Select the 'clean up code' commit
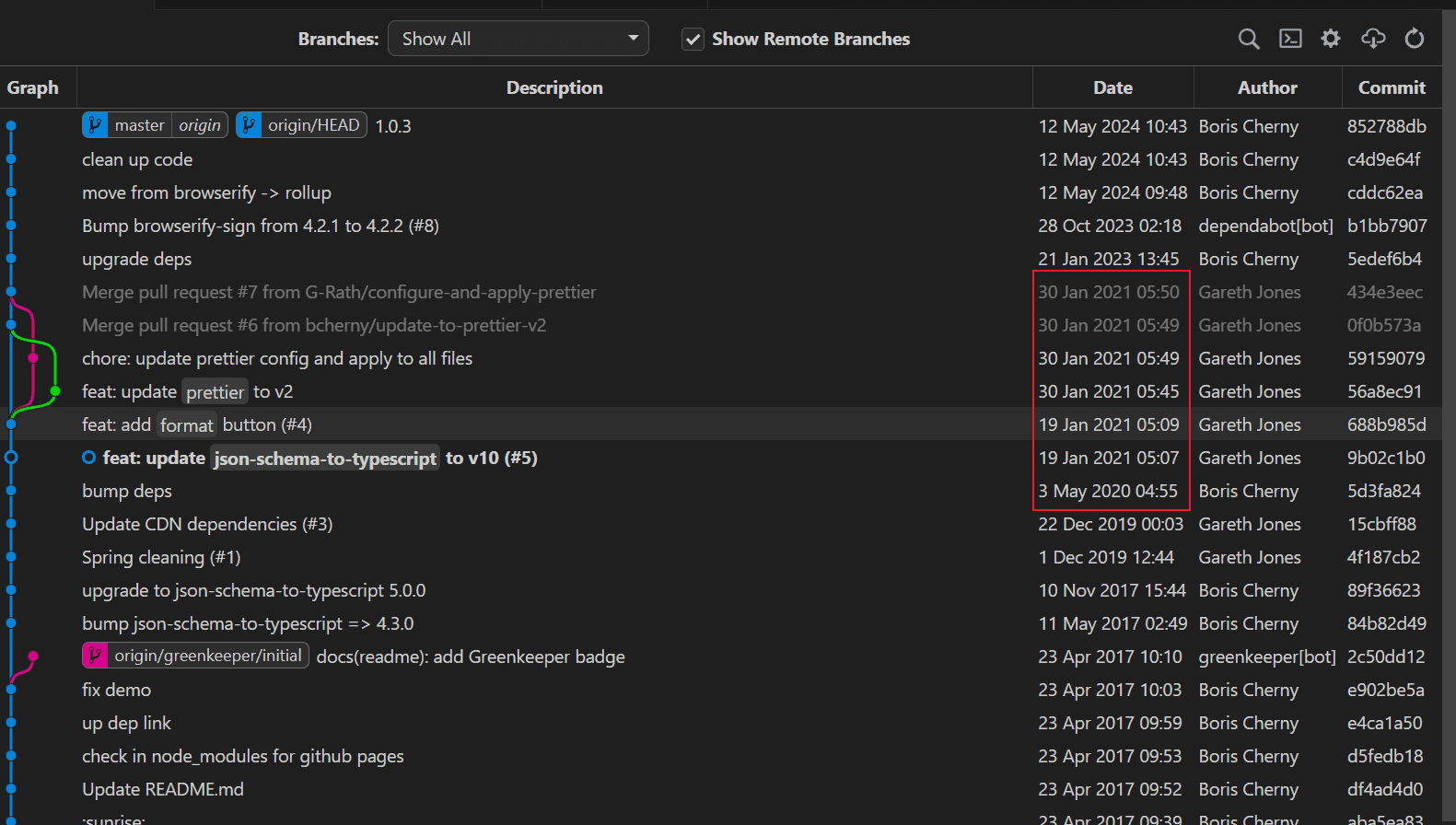1456x825 pixels. (x=137, y=159)
